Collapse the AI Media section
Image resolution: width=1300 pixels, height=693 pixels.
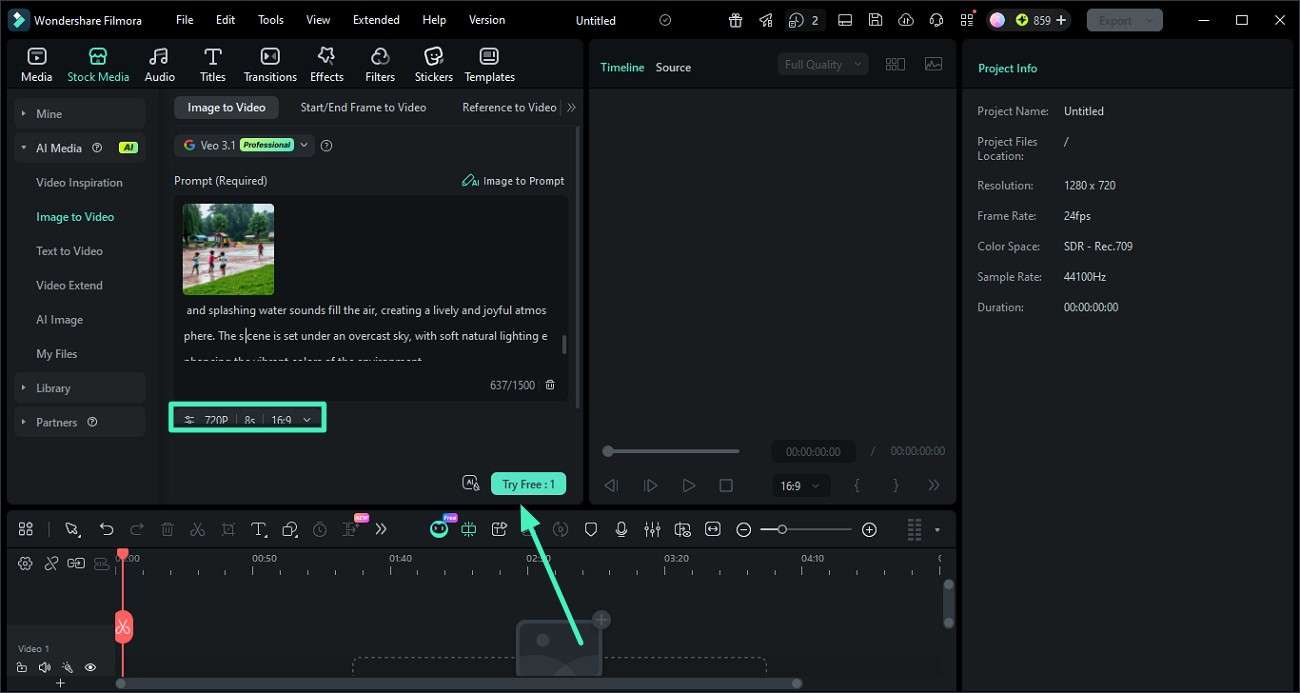tap(80, 148)
